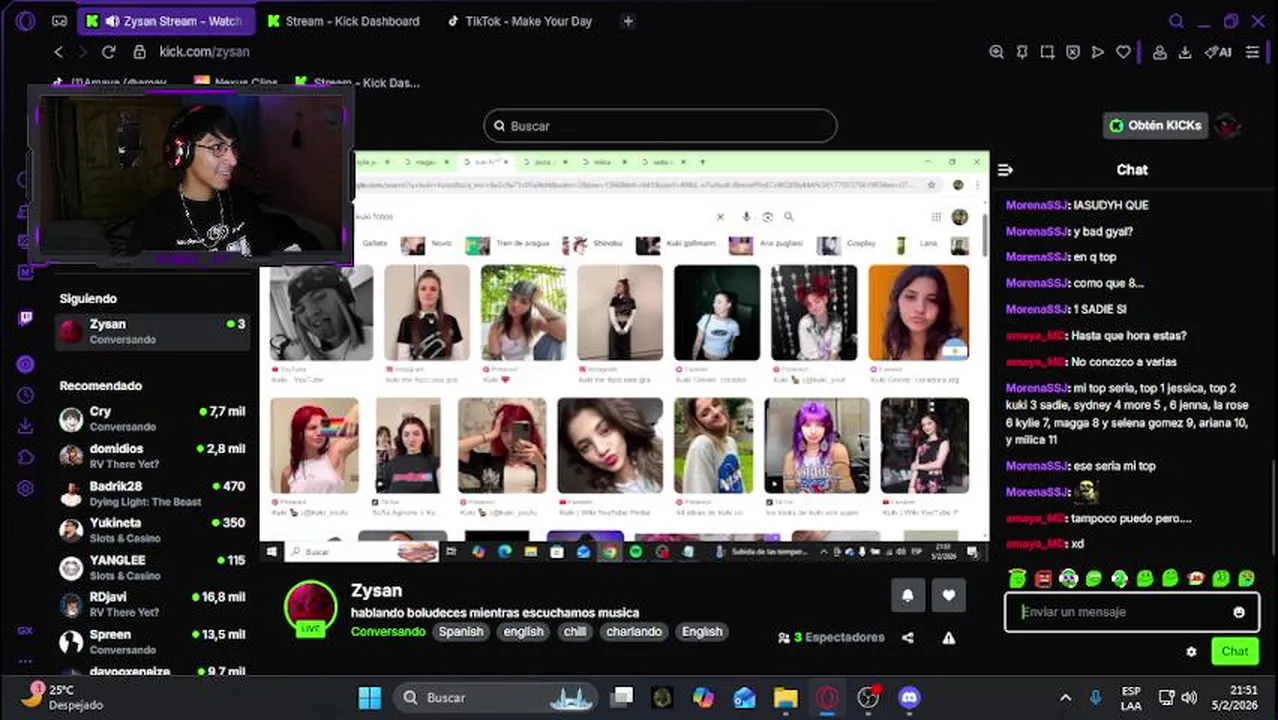
Task: Open Nexus Clips bookmark
Action: click(236, 83)
